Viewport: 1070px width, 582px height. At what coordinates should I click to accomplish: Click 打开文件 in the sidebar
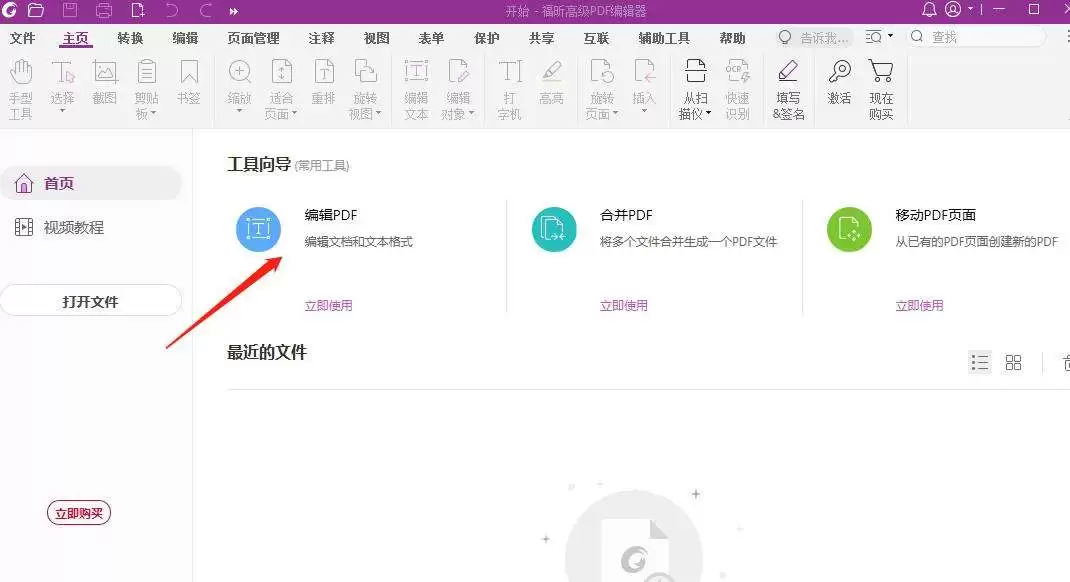click(x=91, y=300)
